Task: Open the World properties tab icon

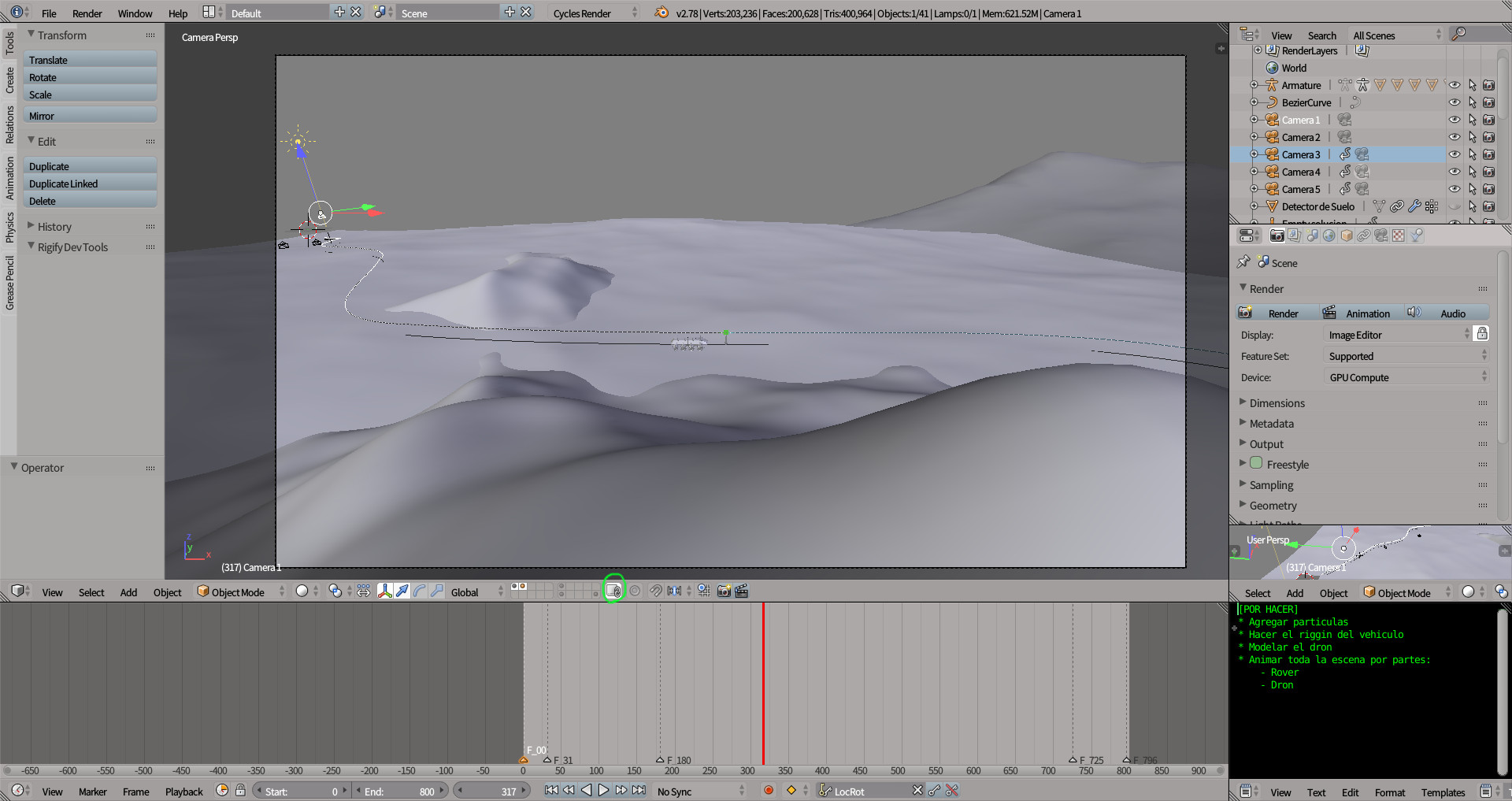Action: tap(1329, 235)
